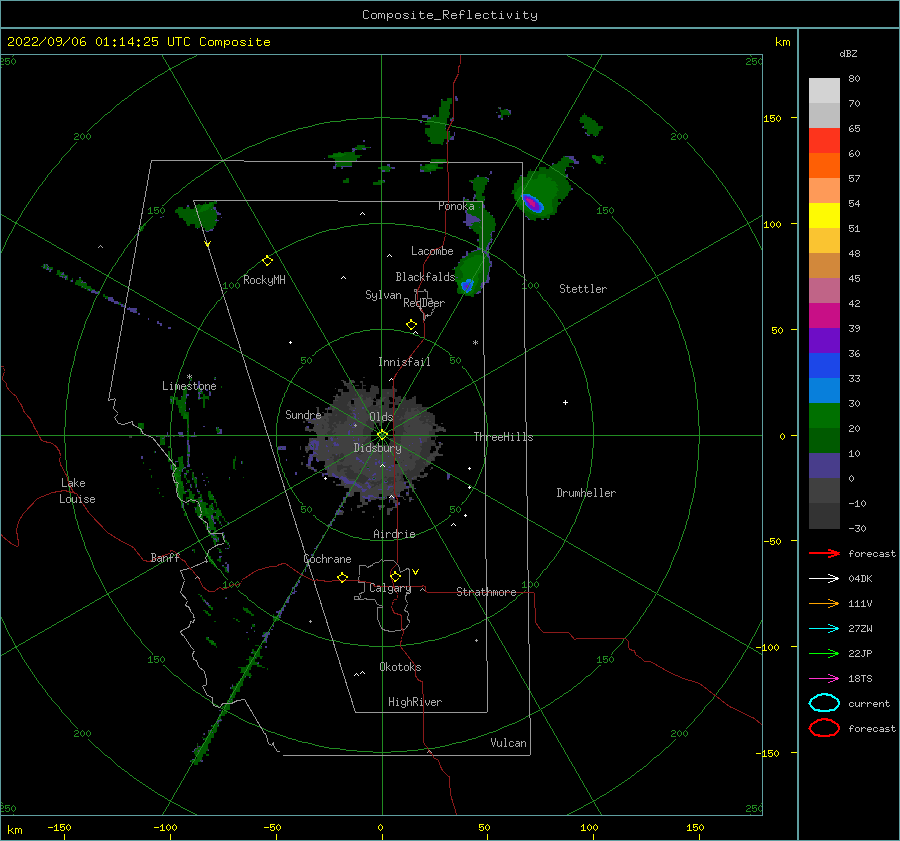Screen dimensions: 900x841
Task: Click the Cochrane label
Action: coord(327,559)
